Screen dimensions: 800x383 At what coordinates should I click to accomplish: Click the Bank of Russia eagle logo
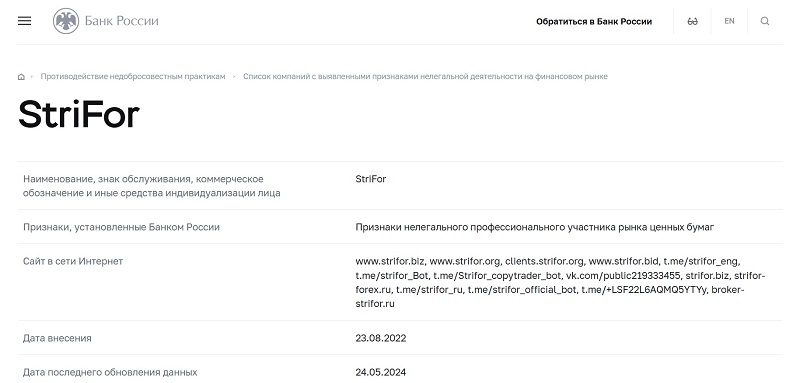click(x=66, y=21)
